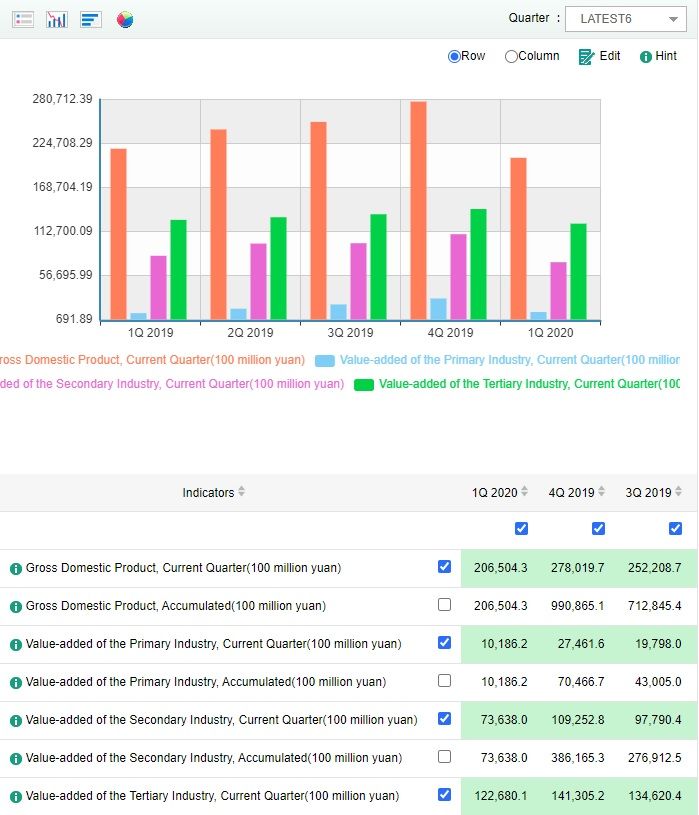Open the Hint info icon

click(646, 57)
